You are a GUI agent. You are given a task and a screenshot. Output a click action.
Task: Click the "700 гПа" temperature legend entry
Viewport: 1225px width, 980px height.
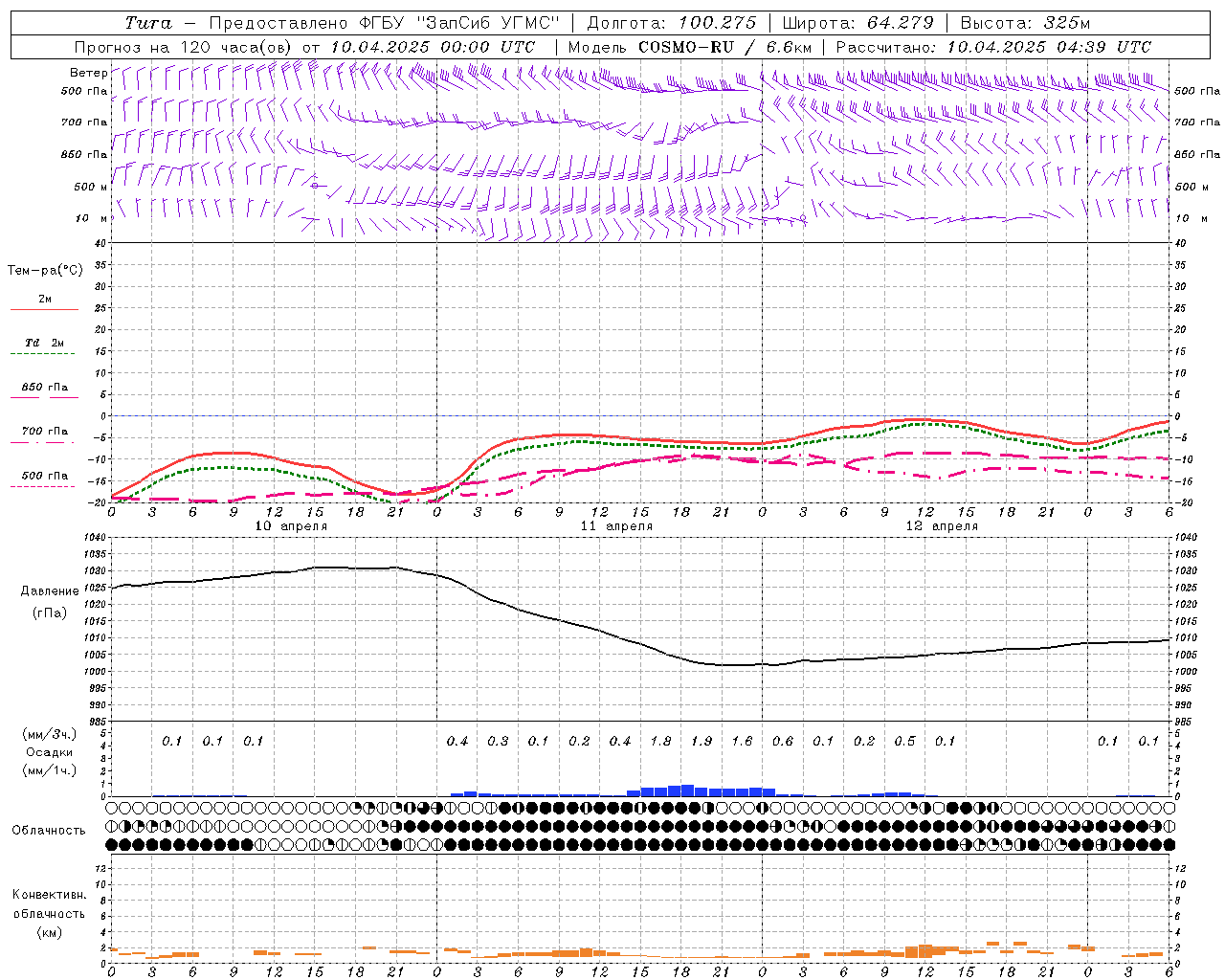point(45,431)
